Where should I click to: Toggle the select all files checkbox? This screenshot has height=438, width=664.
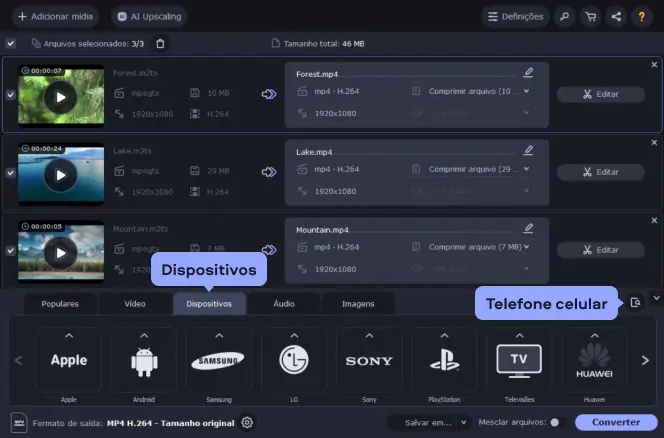click(11, 43)
